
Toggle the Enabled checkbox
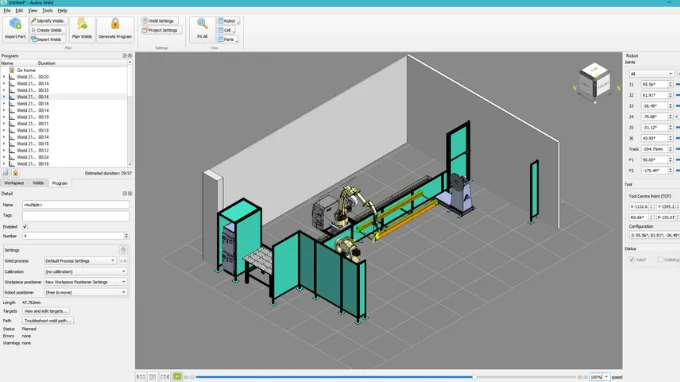25,226
